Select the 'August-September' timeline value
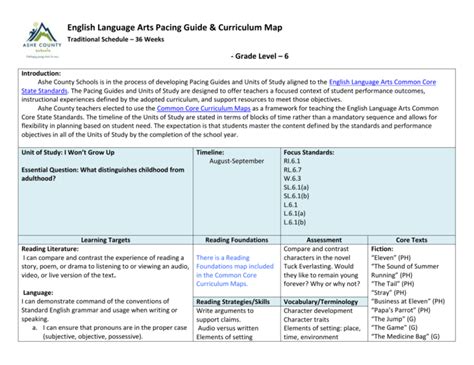This screenshot has height=365, width=474. 237,161
